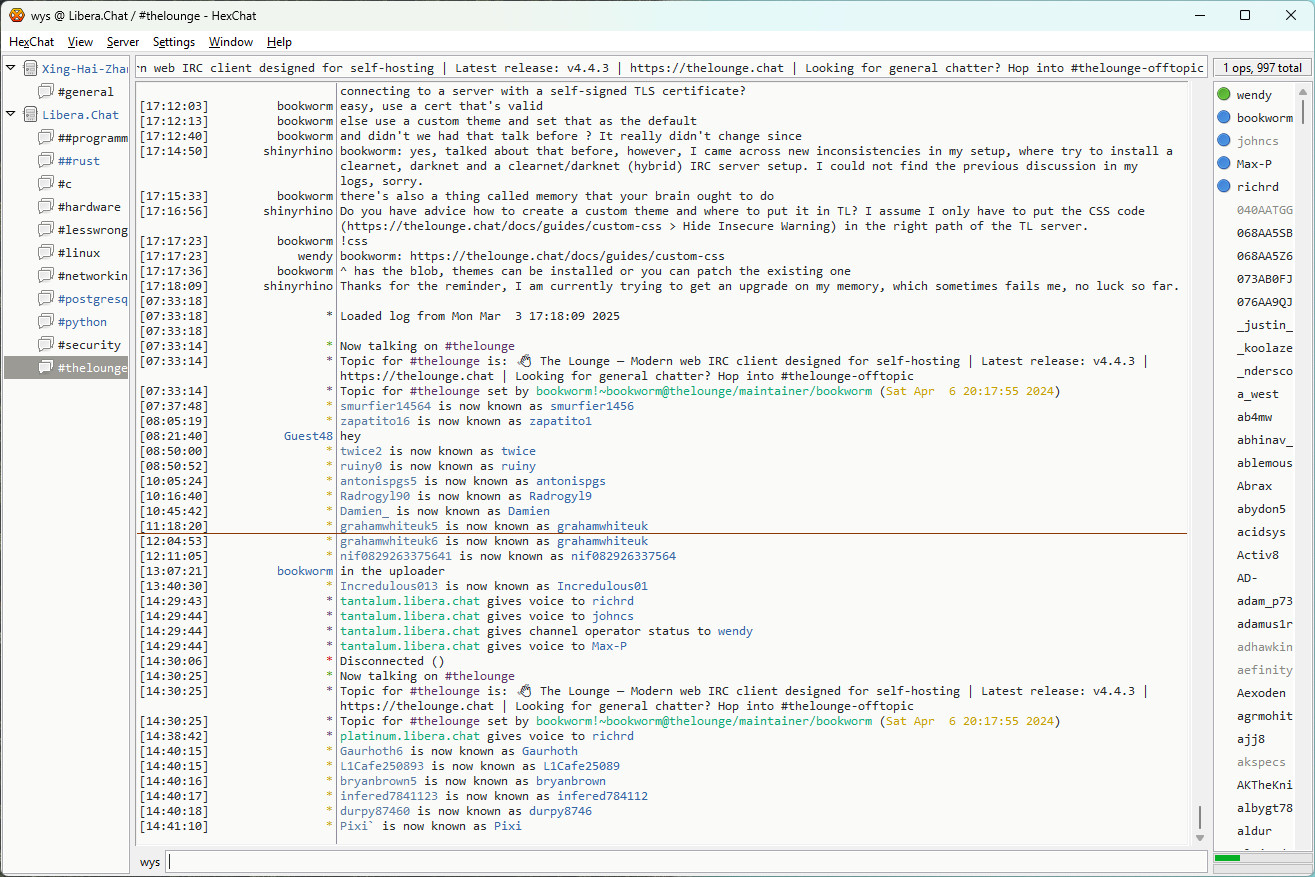Click platinum.libera.chat in the chat log
Image resolution: width=1315 pixels, height=877 pixels.
tap(410, 736)
